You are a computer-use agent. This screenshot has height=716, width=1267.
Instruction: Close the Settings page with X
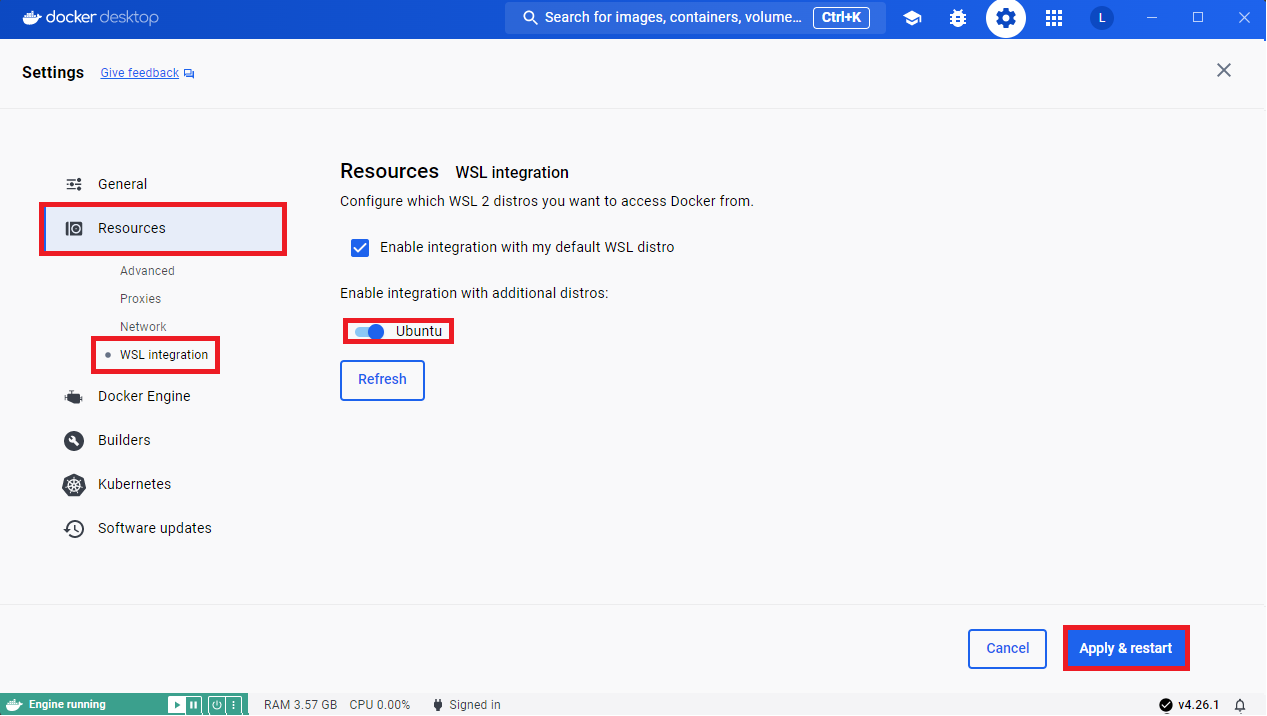[x=1223, y=70]
